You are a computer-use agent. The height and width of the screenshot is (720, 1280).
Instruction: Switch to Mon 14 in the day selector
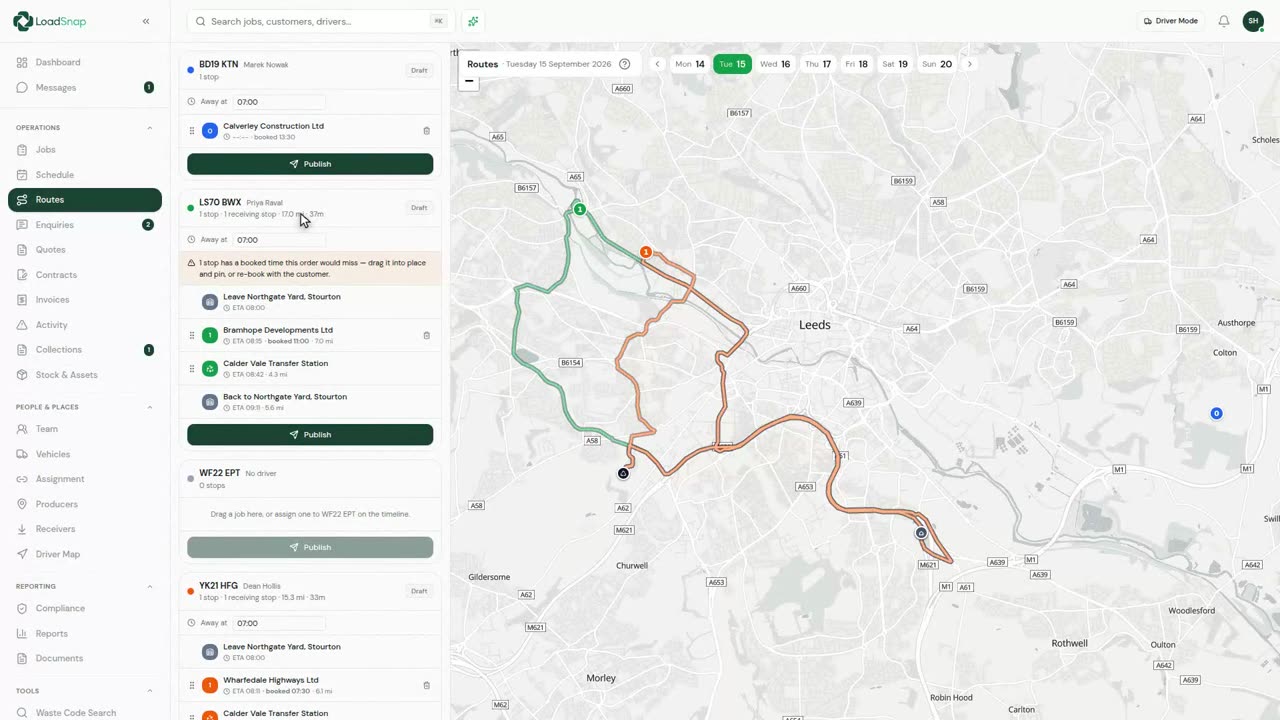click(690, 64)
